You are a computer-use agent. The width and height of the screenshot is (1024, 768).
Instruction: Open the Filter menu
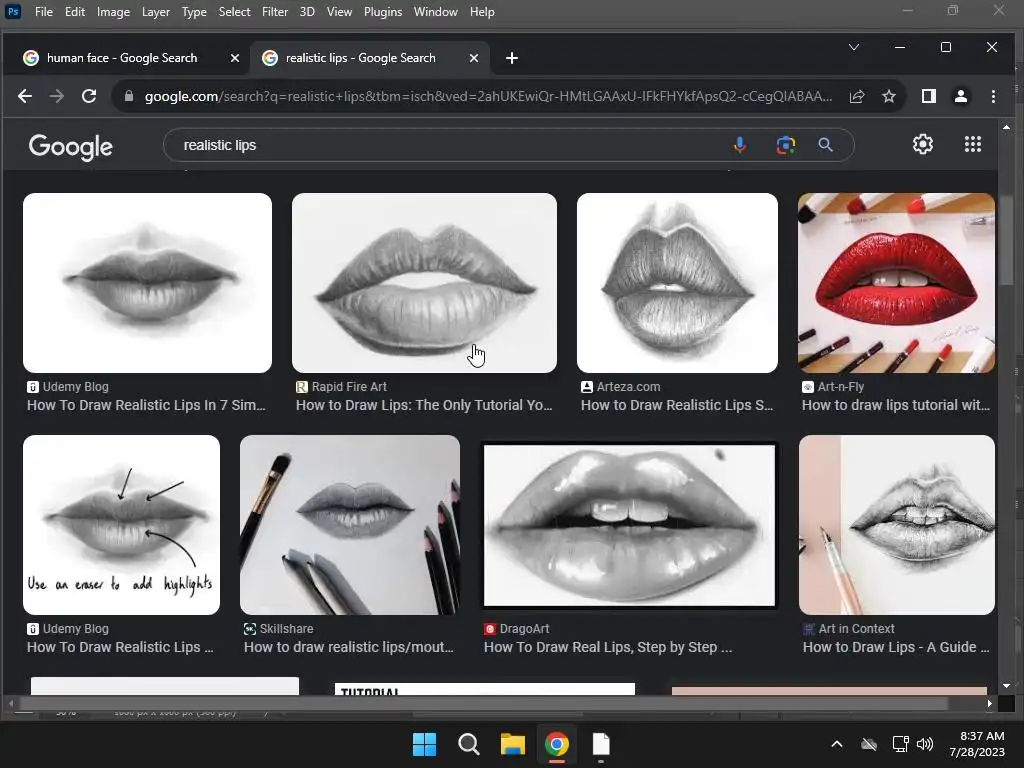point(275,12)
